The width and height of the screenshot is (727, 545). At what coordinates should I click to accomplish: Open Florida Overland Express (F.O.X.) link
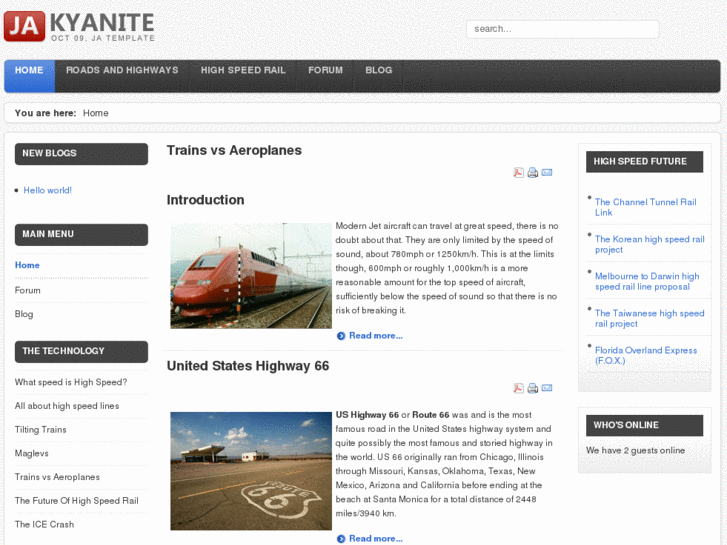646,356
